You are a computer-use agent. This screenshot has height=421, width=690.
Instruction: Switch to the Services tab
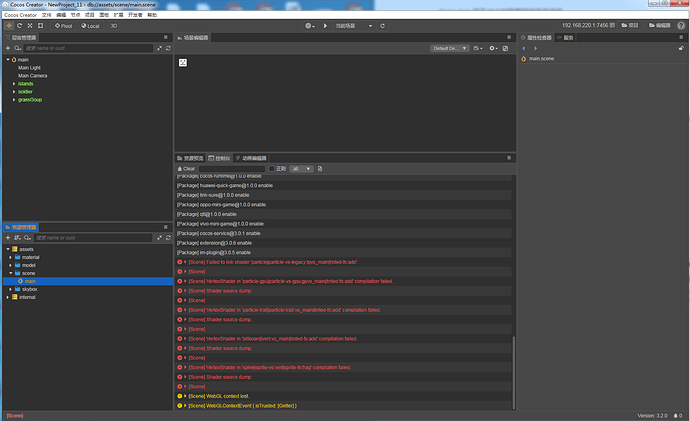pyautogui.click(x=565, y=37)
